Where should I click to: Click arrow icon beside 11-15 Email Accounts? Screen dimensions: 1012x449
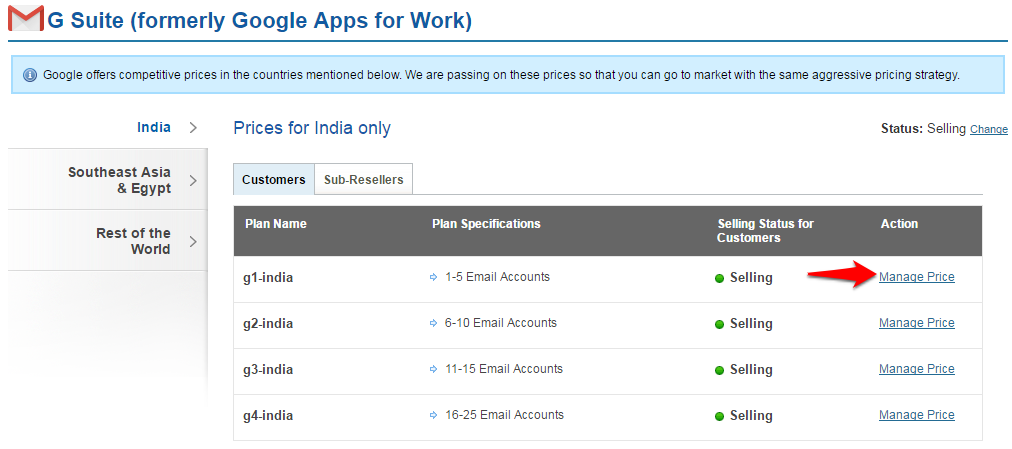pos(433,369)
